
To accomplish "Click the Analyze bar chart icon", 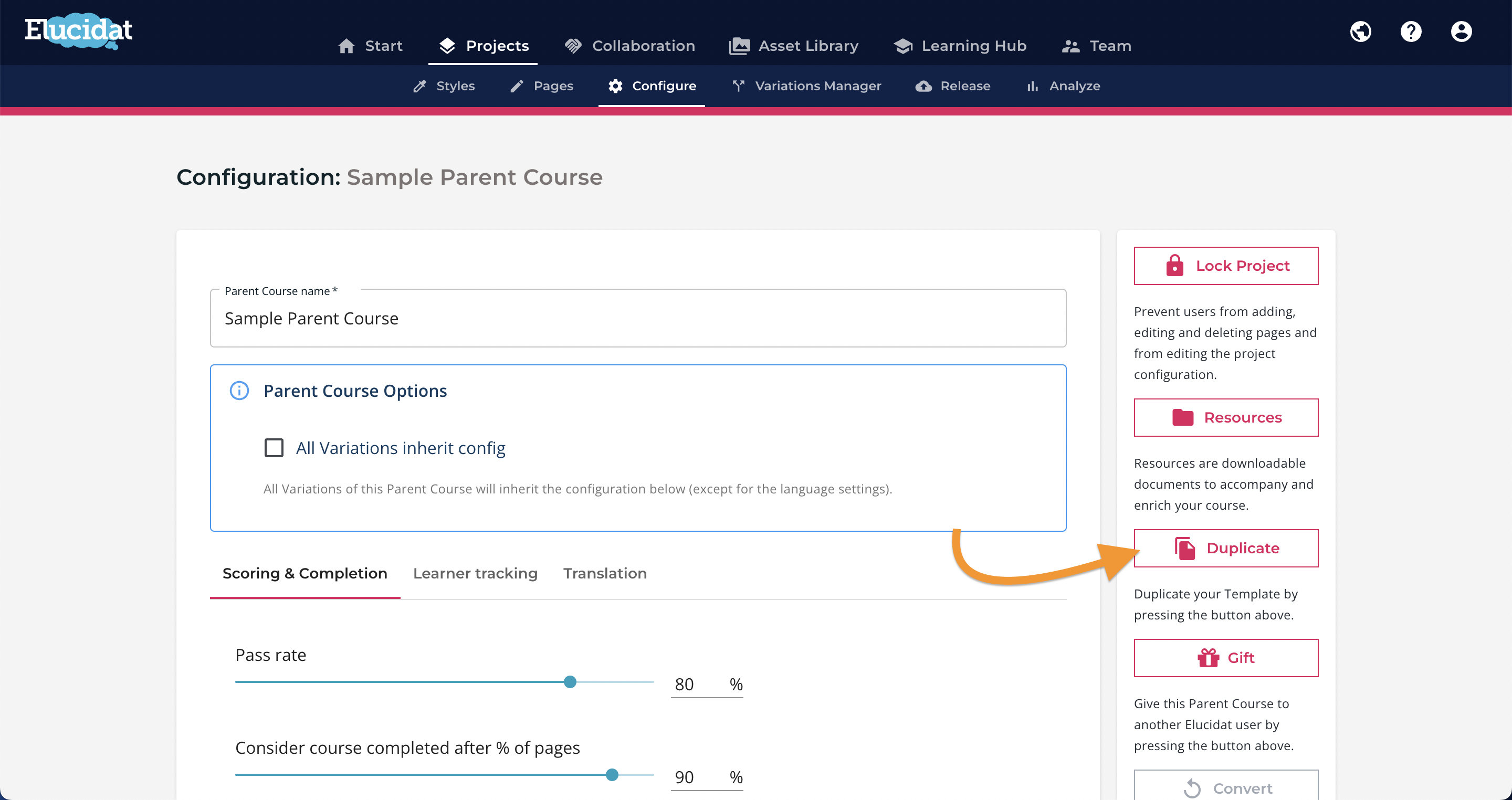I will [1033, 86].
